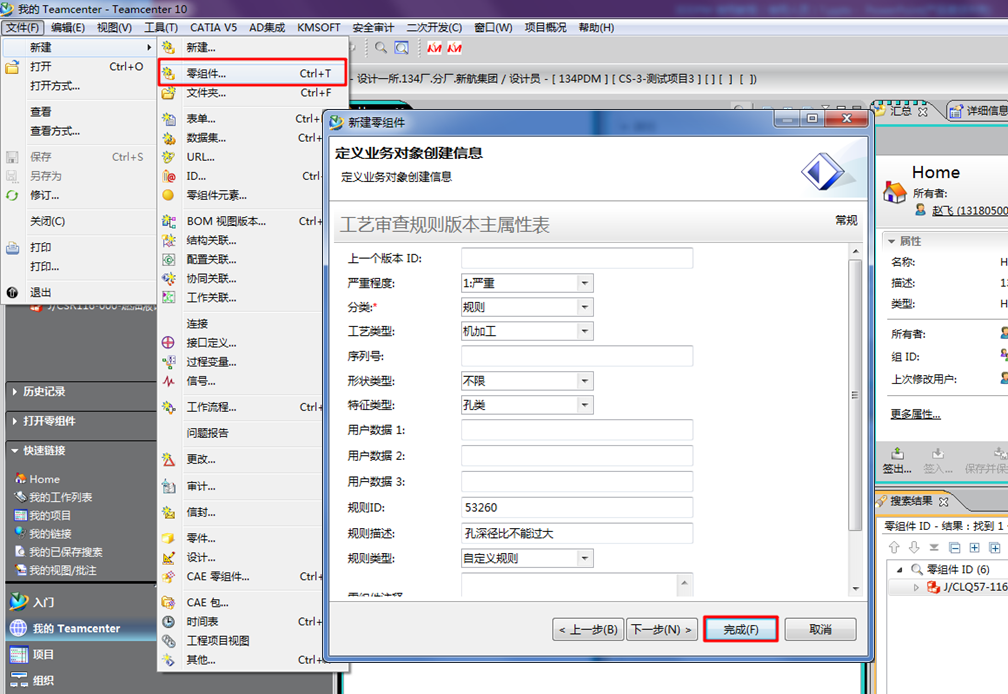Click the 完成(F) button in the dialog
This screenshot has height=694, width=1008.
pos(740,628)
